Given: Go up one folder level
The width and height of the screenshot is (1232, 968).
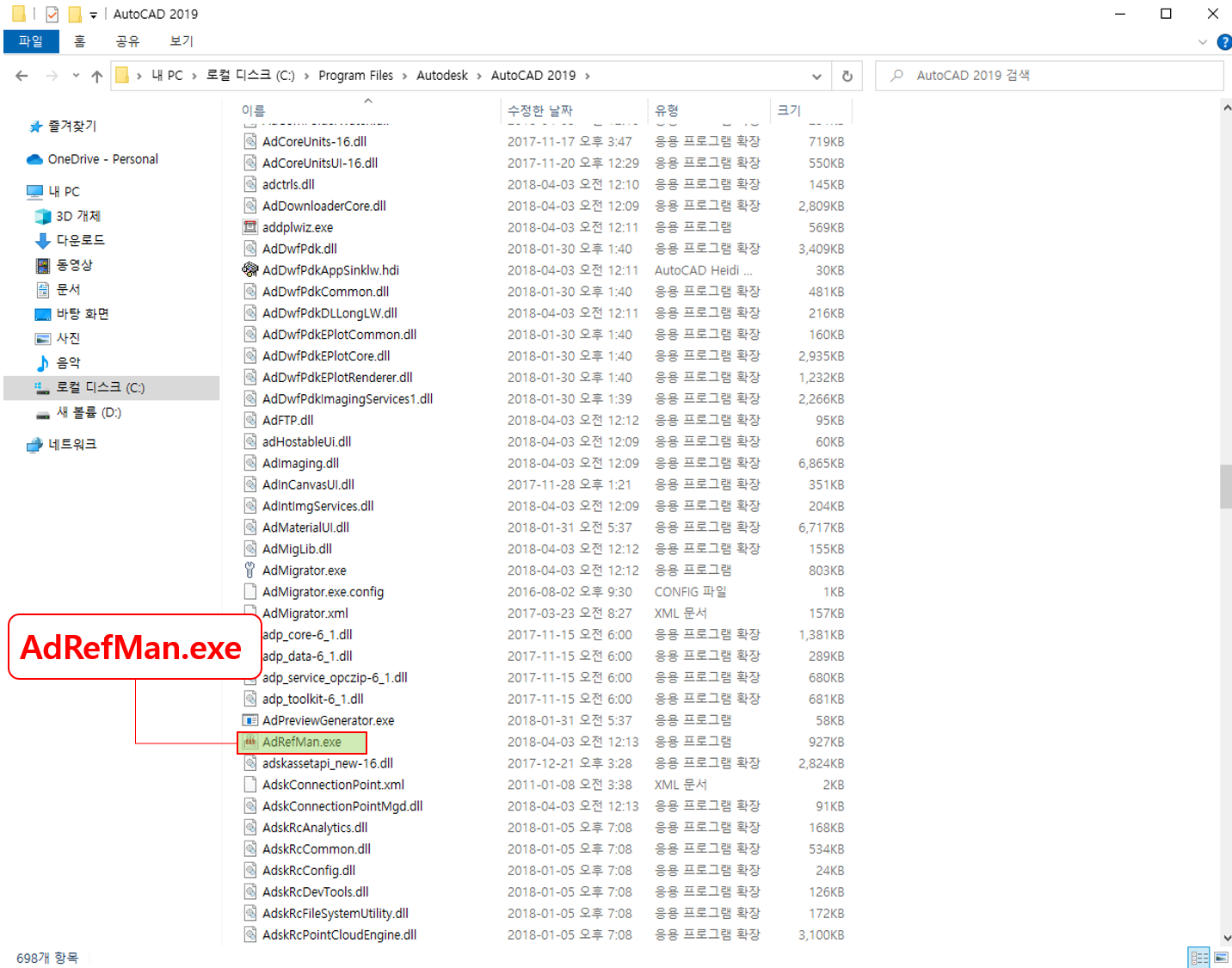Looking at the screenshot, I should click(96, 76).
